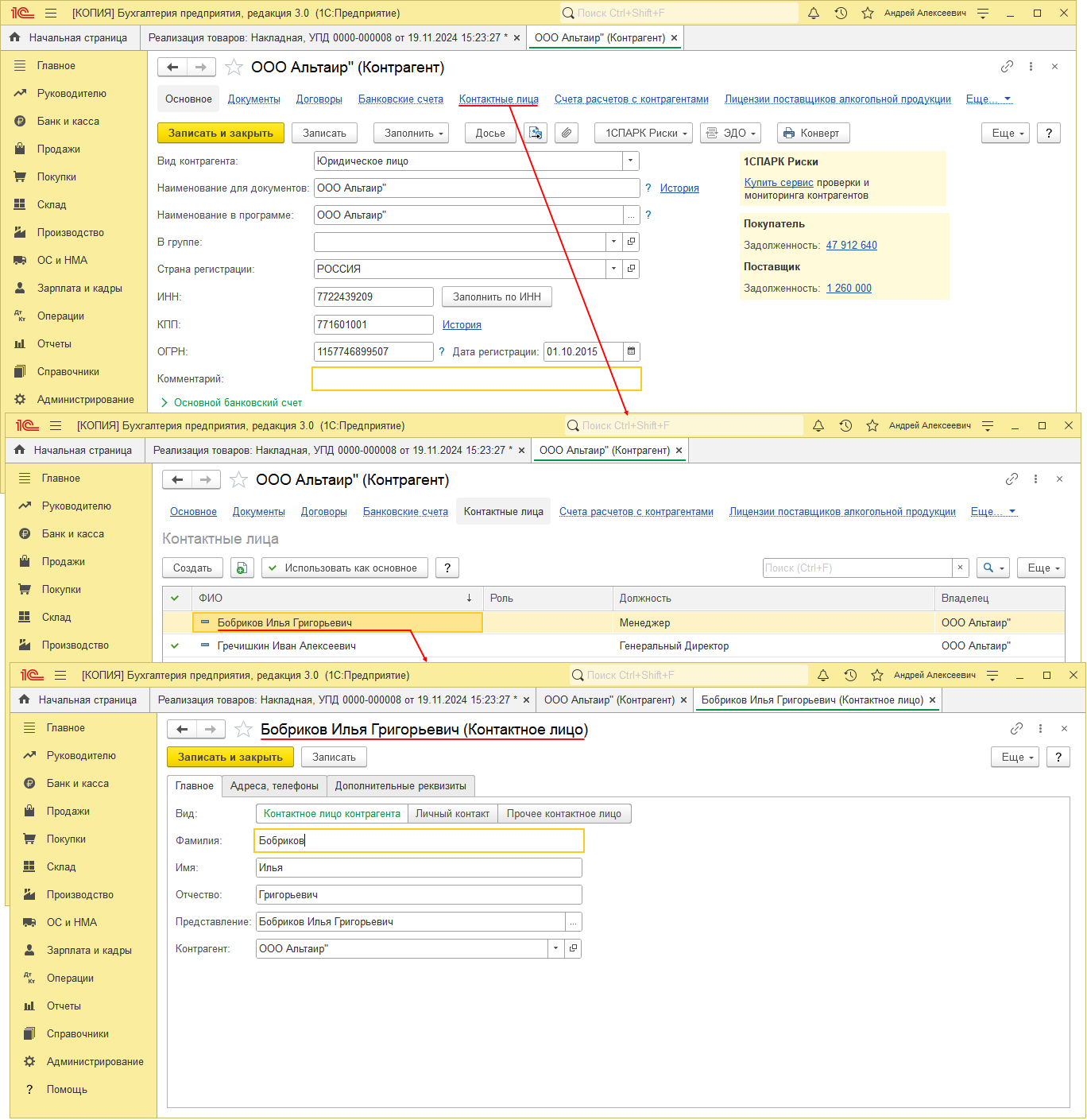Viewport: 1087px width, 1120px height.
Task: Open ОС и НМА section in top sidebar
Action: tap(62, 261)
